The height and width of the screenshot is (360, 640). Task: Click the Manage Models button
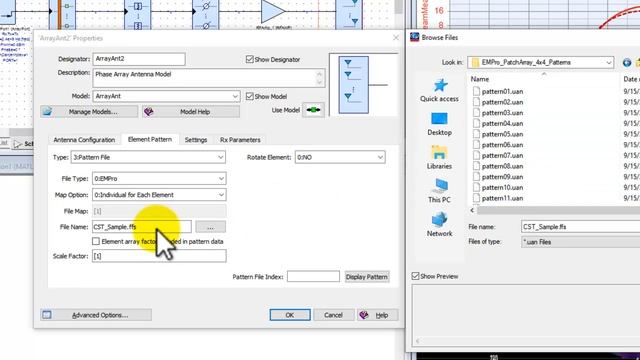[89, 111]
